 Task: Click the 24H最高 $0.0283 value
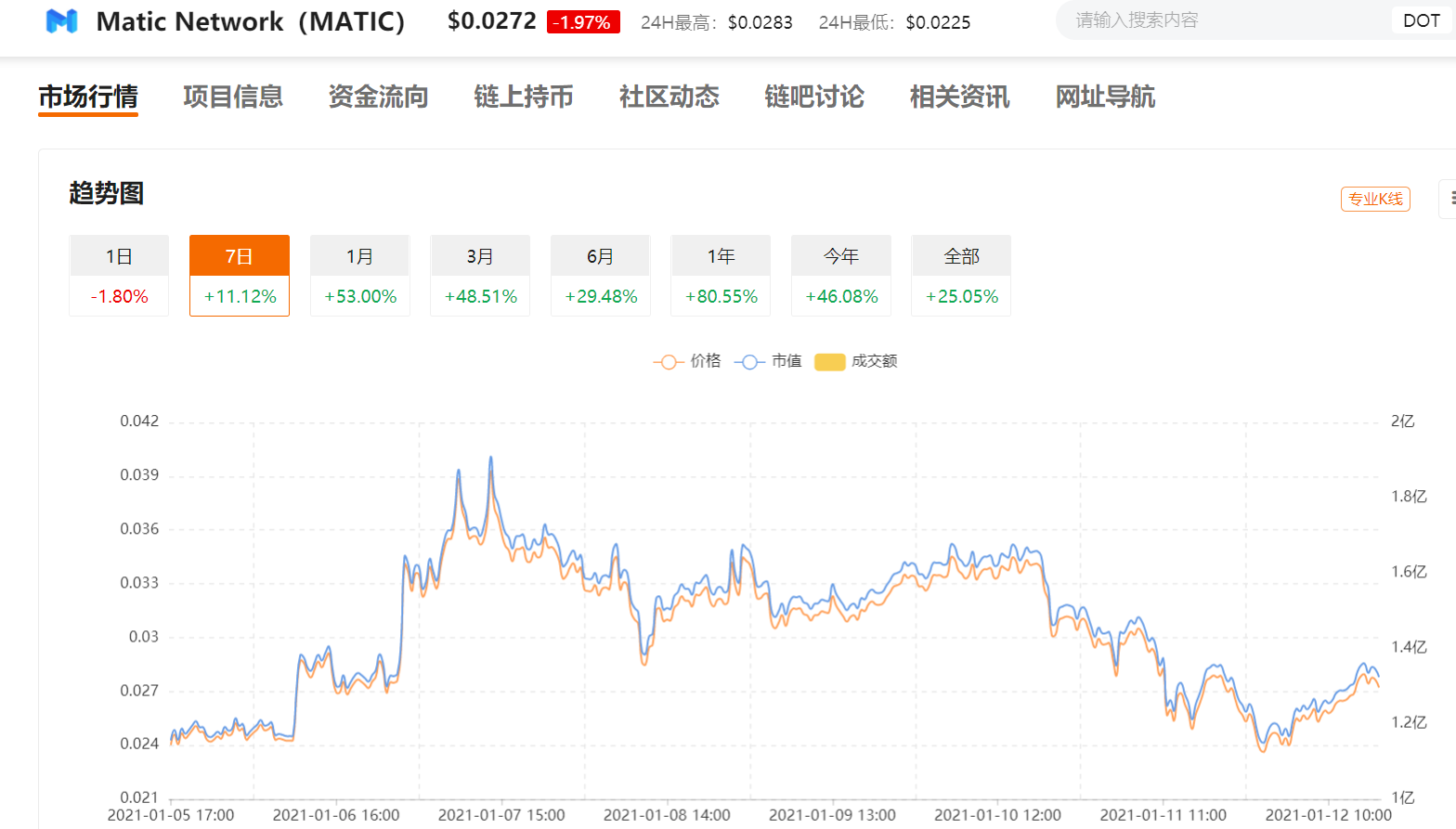pyautogui.click(x=760, y=22)
